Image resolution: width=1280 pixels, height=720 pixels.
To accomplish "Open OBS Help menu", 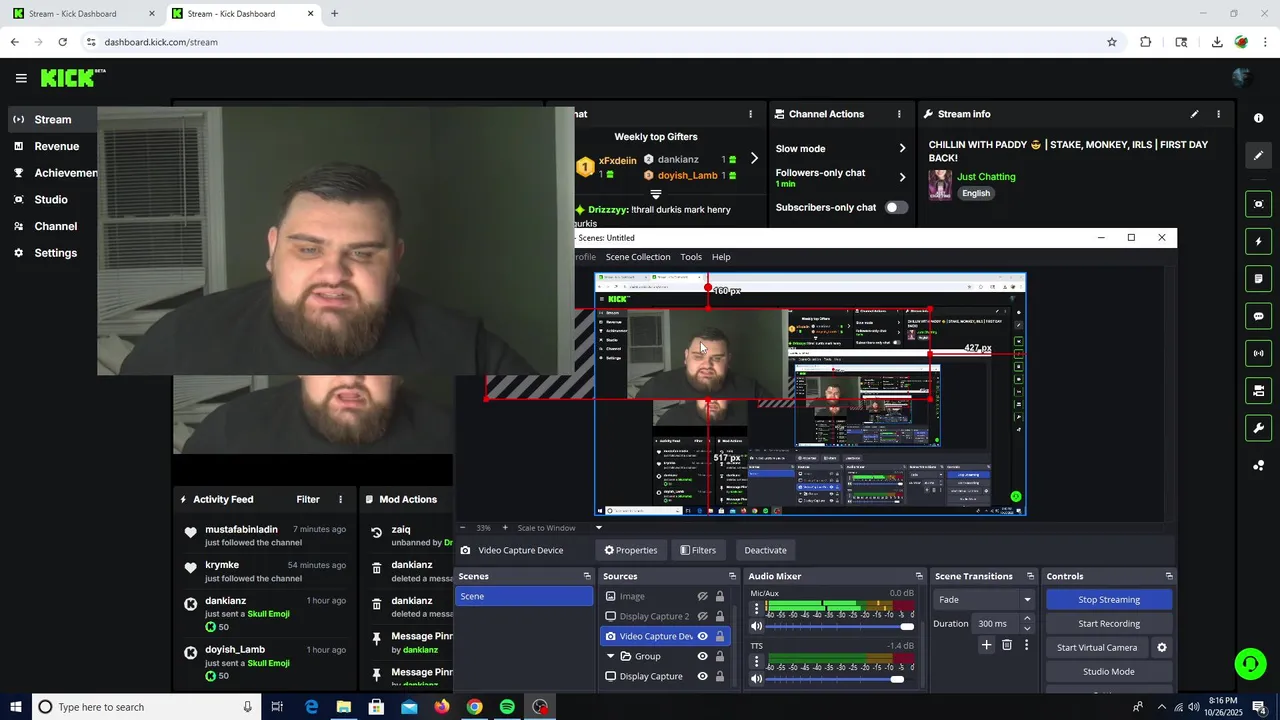I will pyautogui.click(x=721, y=257).
